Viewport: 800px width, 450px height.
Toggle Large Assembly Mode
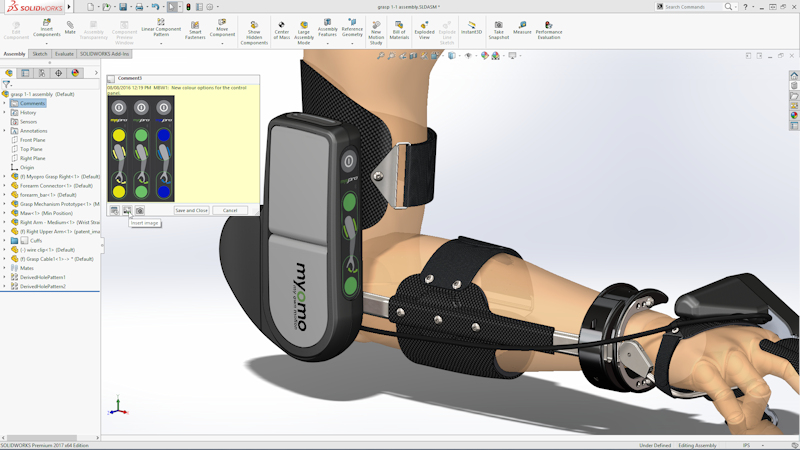[x=304, y=33]
